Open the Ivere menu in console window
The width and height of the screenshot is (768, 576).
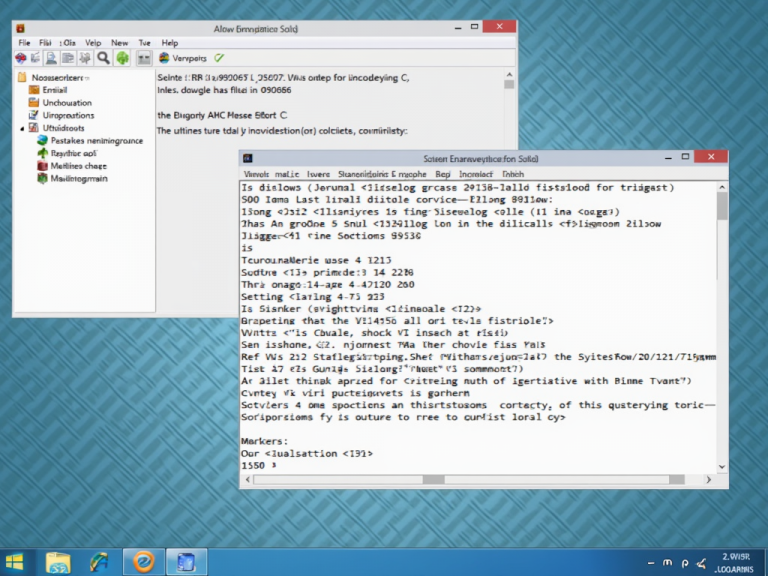318,174
